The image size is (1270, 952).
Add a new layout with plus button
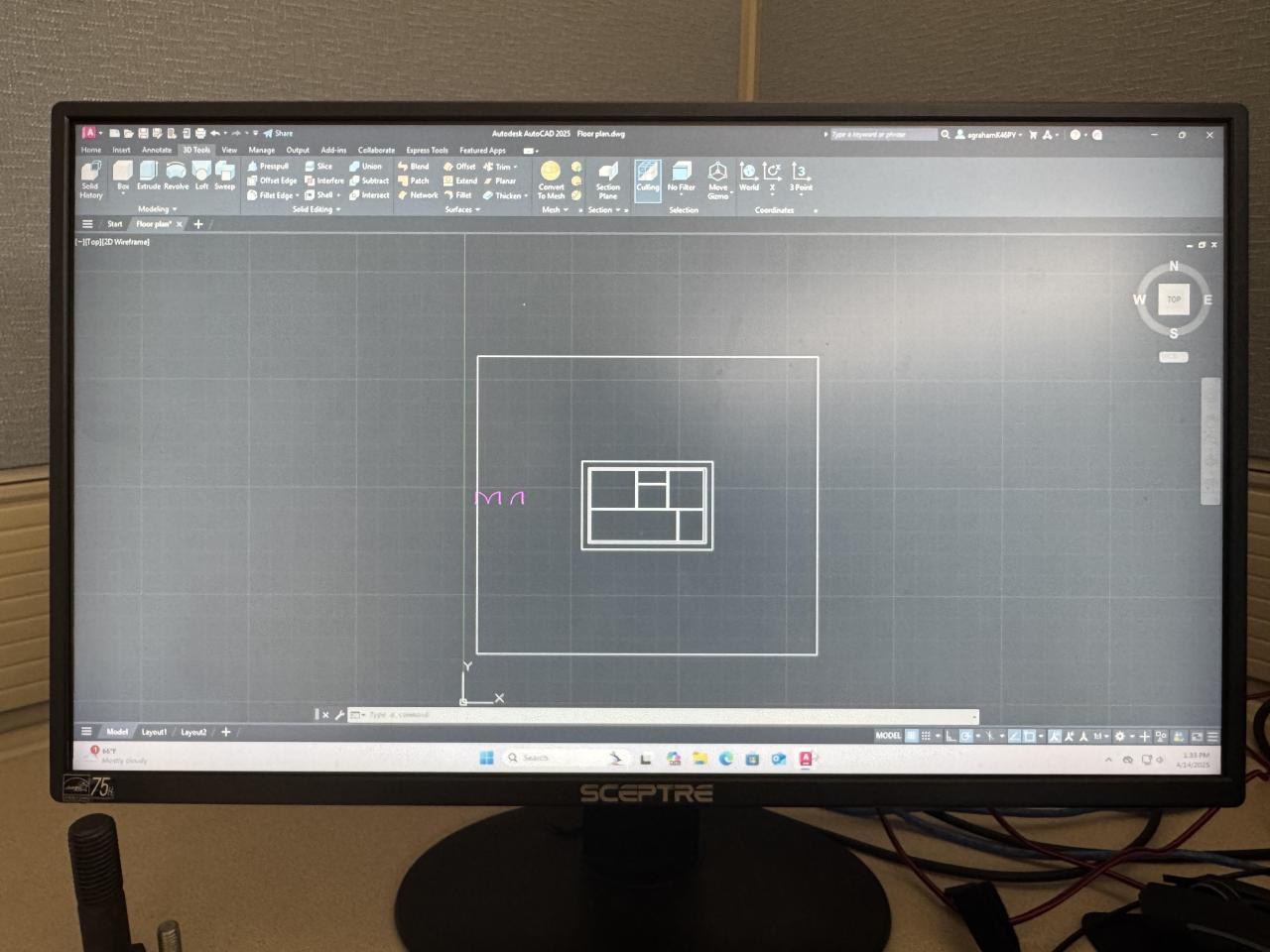[226, 732]
